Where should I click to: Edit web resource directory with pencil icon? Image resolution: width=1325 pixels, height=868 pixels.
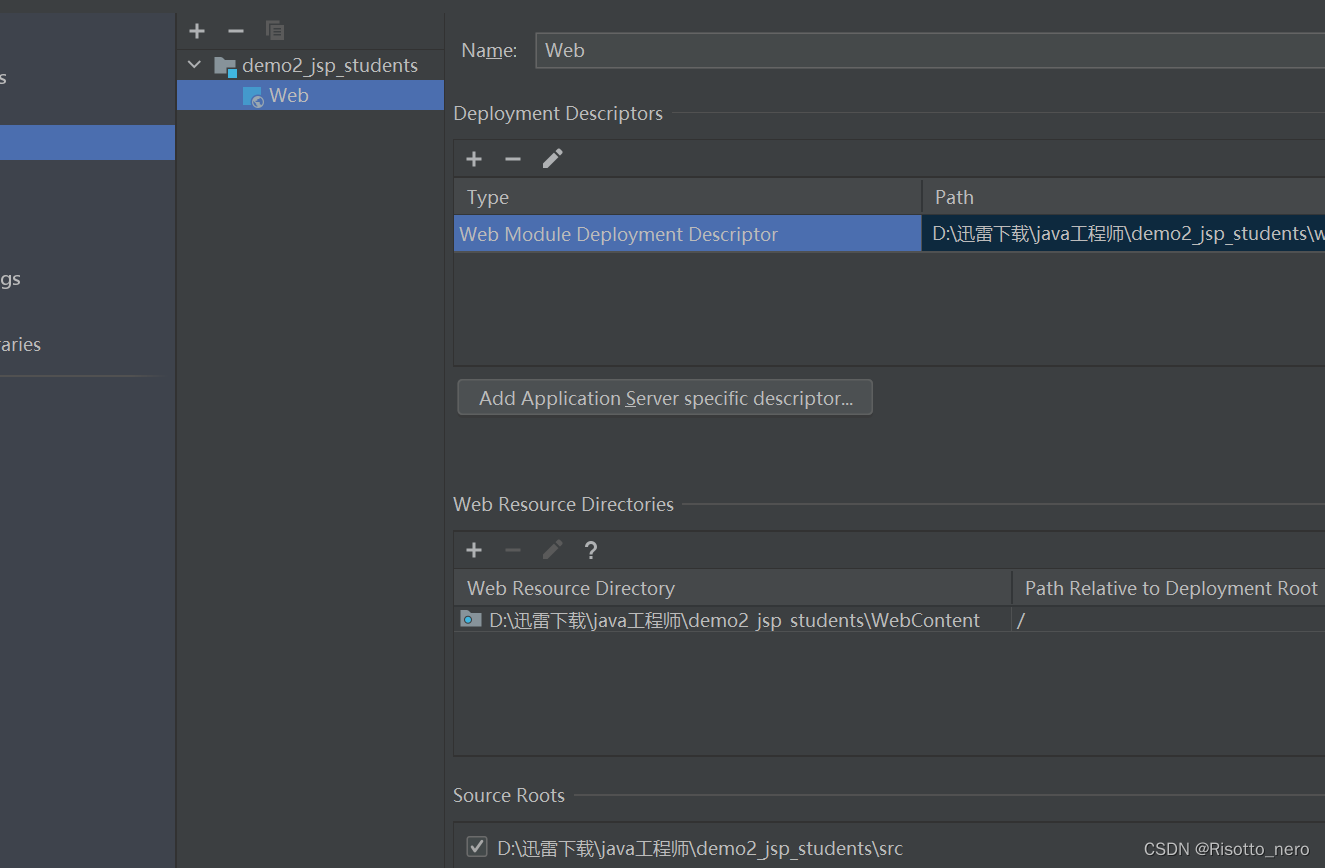point(553,549)
